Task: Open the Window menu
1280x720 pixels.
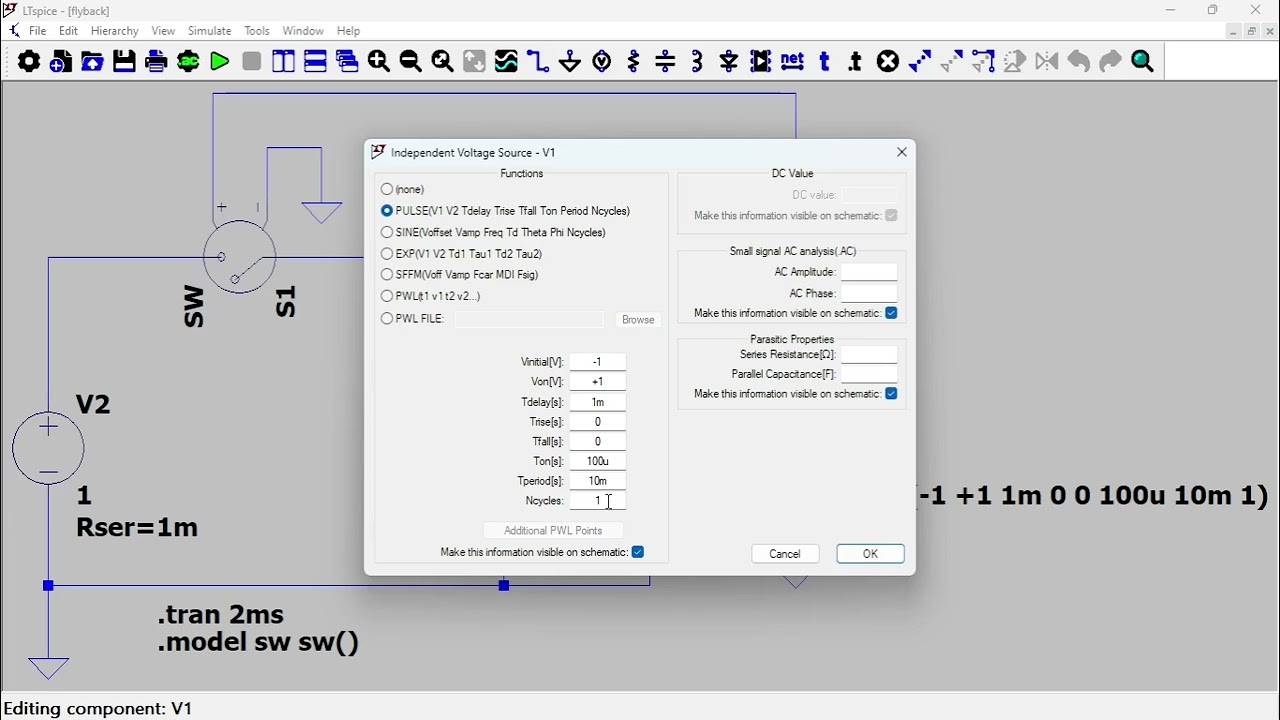Action: point(303,31)
